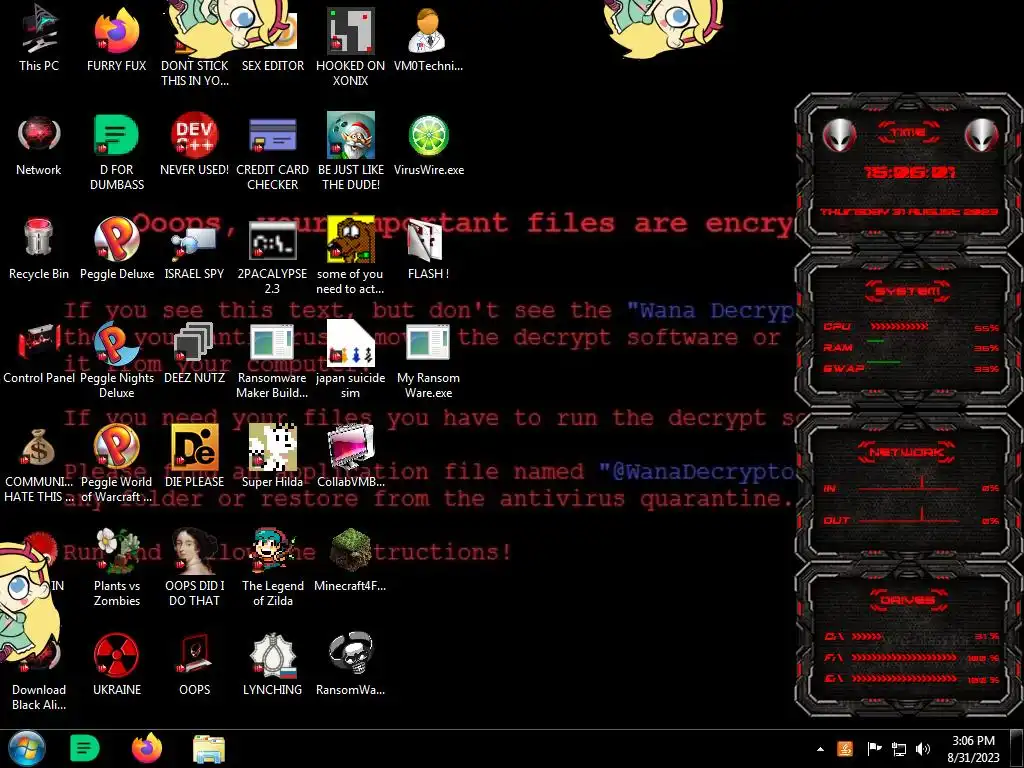Viewport: 1024px width, 768px height.
Task: Open the OOPS laptop shortcut
Action: point(194,664)
